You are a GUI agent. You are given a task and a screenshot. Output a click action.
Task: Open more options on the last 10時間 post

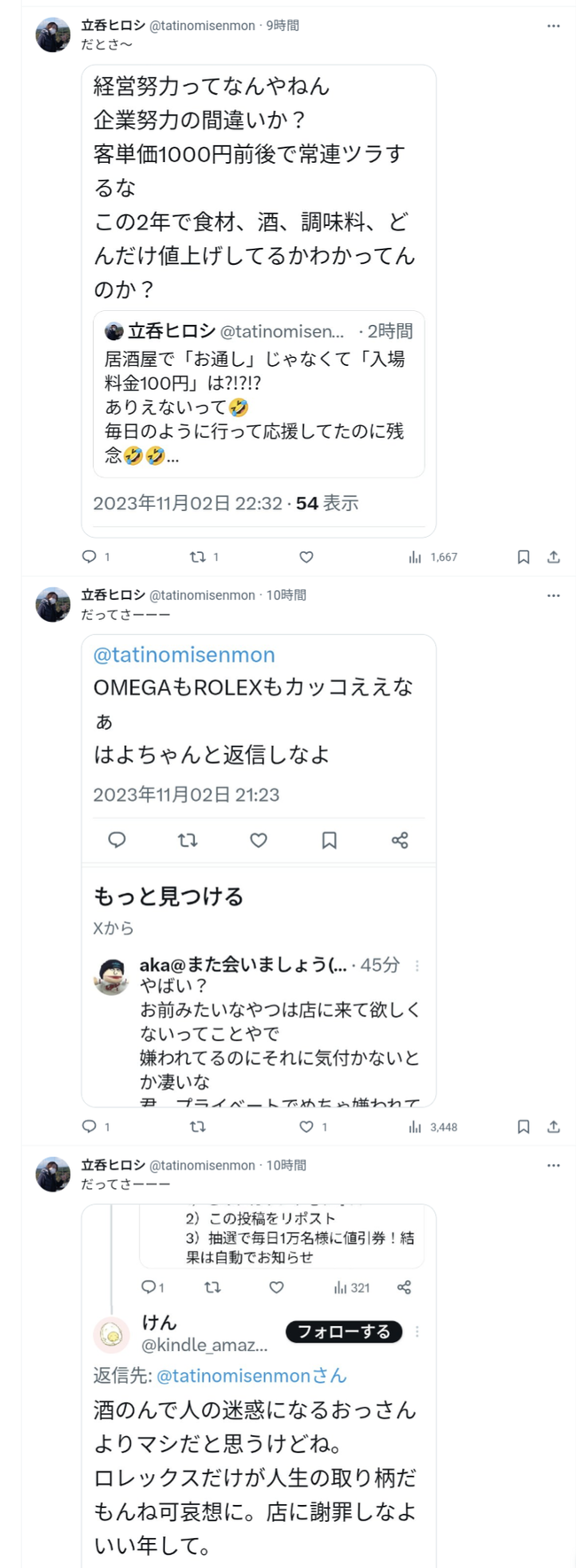click(553, 1165)
